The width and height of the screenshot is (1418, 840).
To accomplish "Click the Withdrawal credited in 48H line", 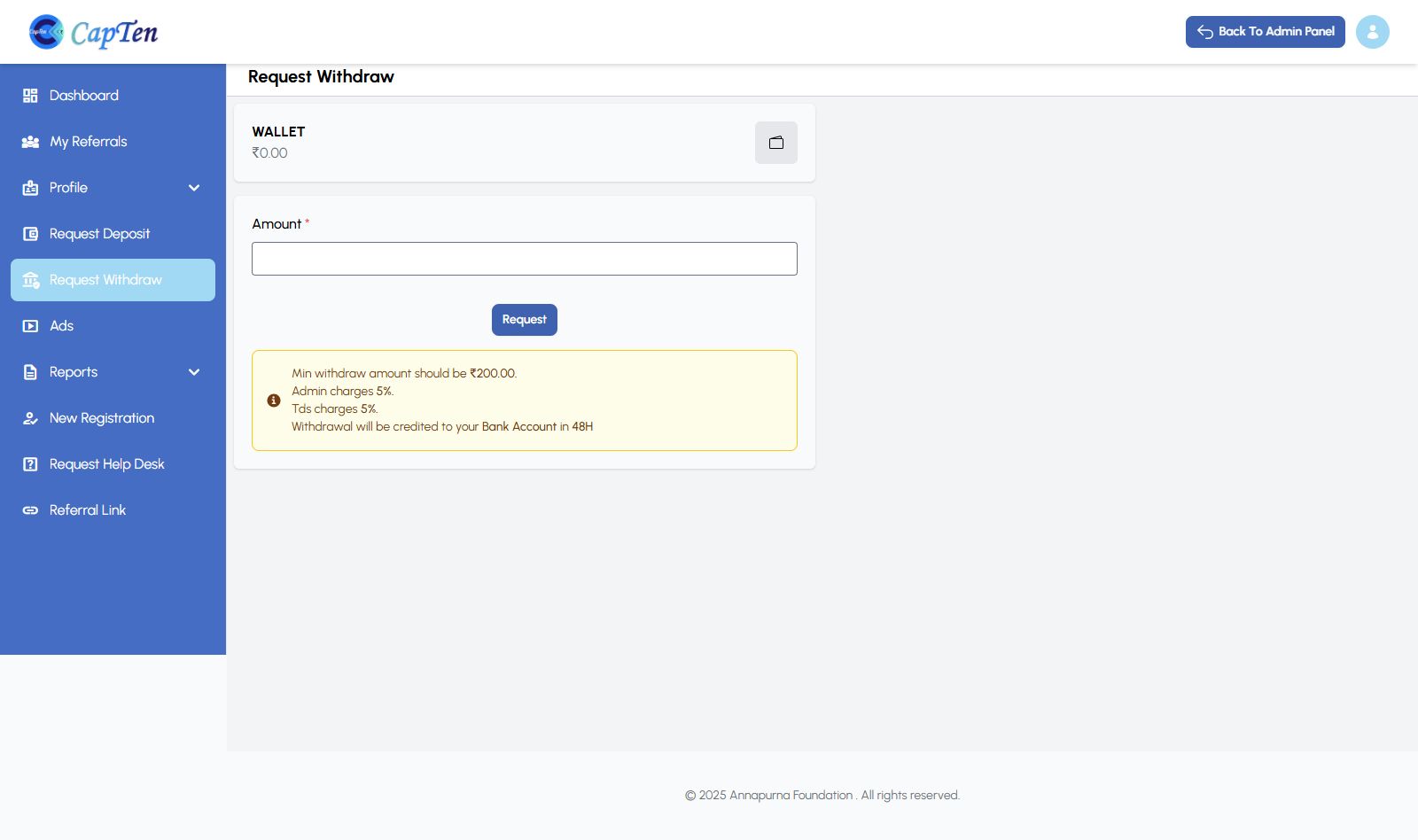I will (x=442, y=426).
